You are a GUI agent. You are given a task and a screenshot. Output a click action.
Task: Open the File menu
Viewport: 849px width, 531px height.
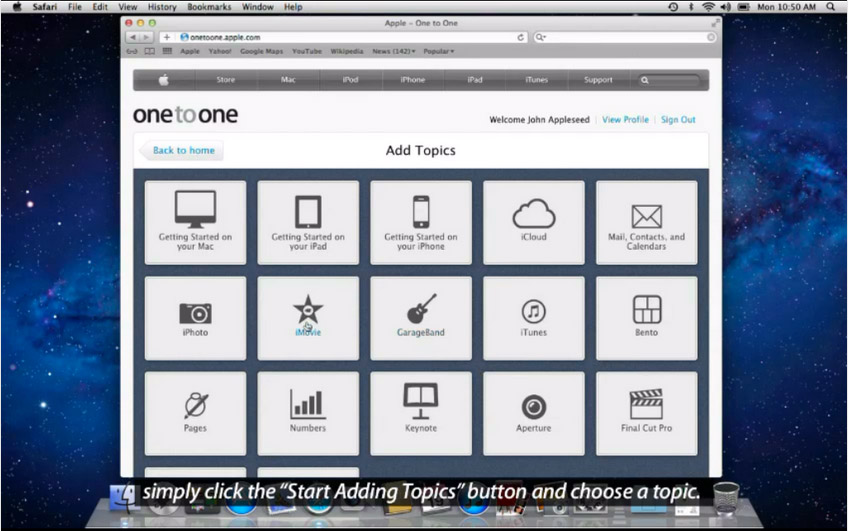pos(75,7)
